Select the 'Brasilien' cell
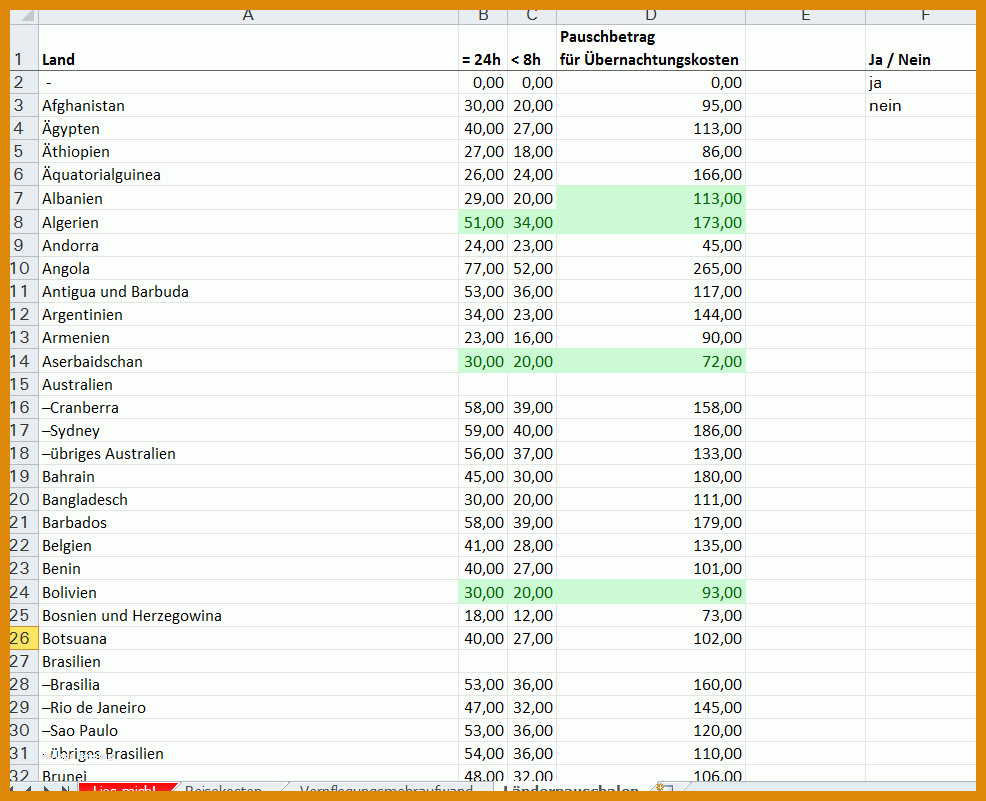This screenshot has width=986, height=801. click(248, 661)
